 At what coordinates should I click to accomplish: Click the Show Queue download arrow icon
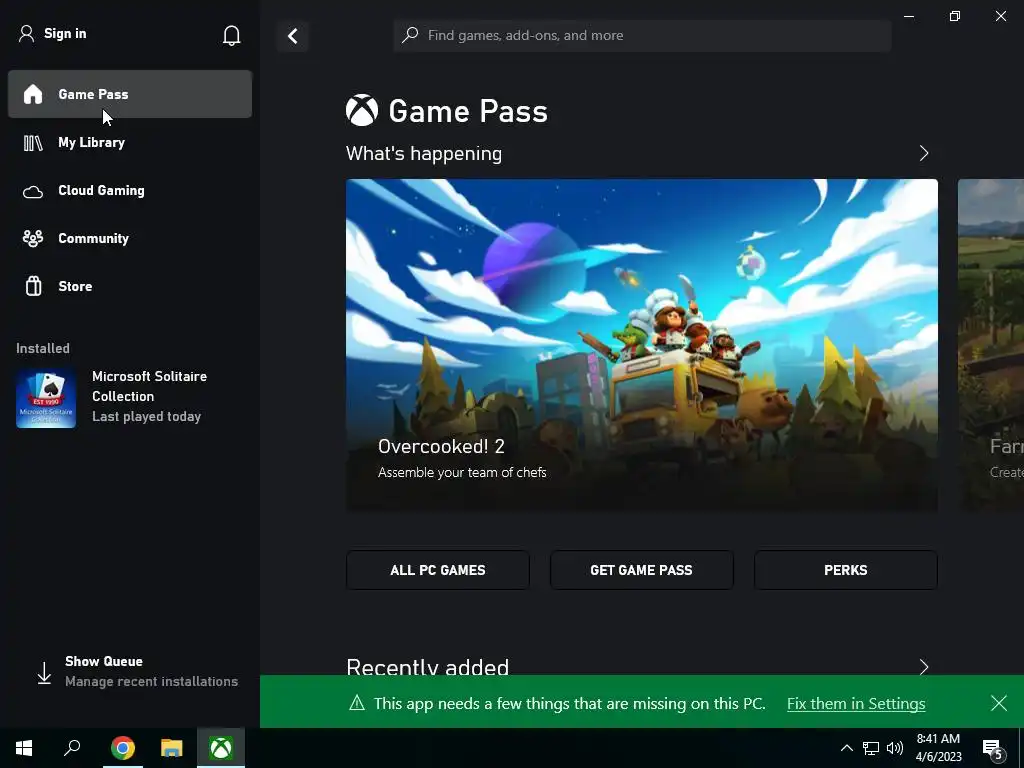(44, 673)
